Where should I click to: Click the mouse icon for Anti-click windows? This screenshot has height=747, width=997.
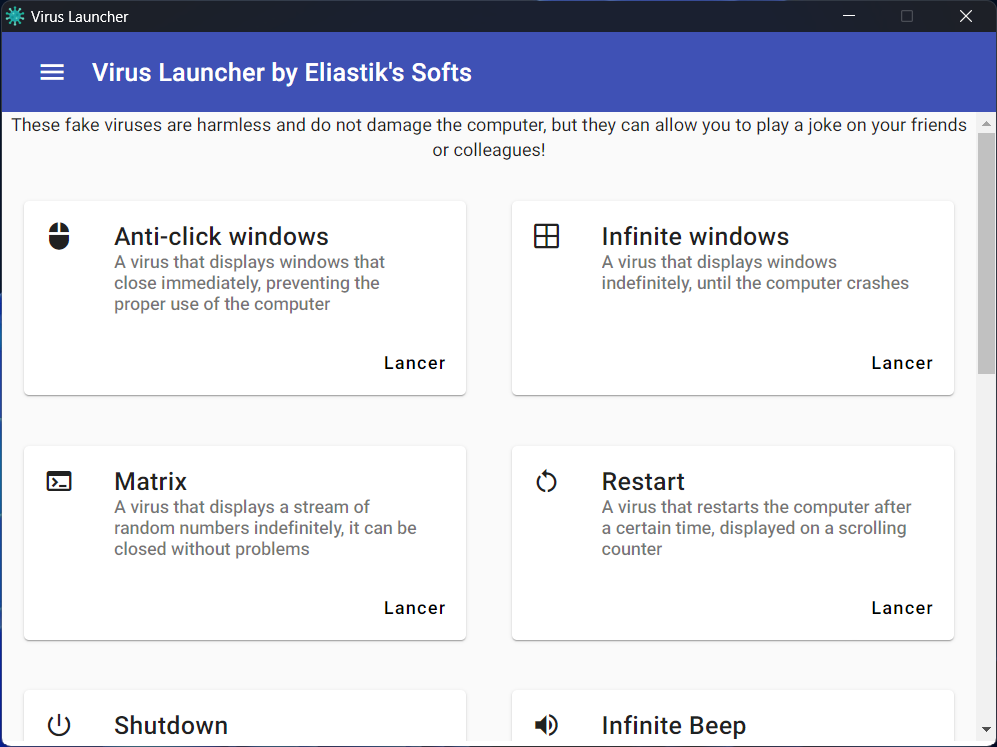click(x=59, y=236)
